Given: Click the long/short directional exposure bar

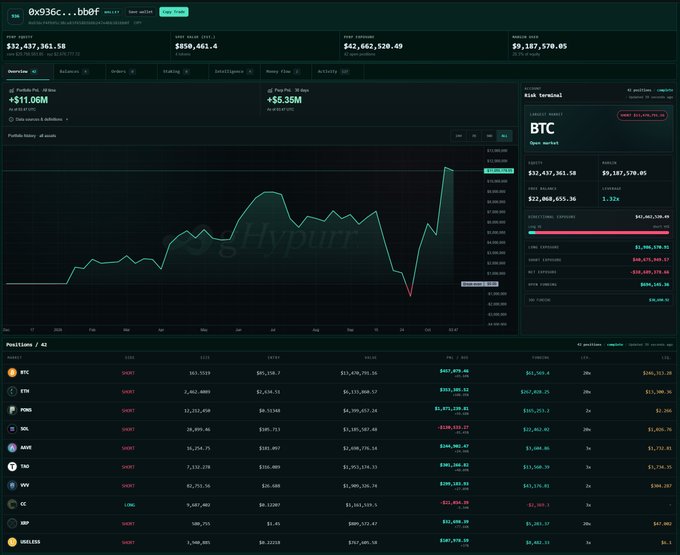Looking at the screenshot, I should click(598, 233).
